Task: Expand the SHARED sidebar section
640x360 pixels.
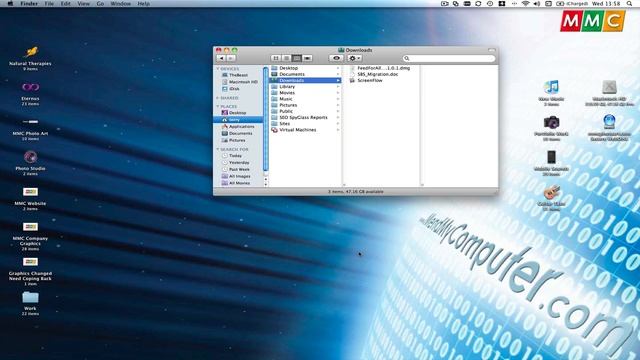Action: click(218, 98)
